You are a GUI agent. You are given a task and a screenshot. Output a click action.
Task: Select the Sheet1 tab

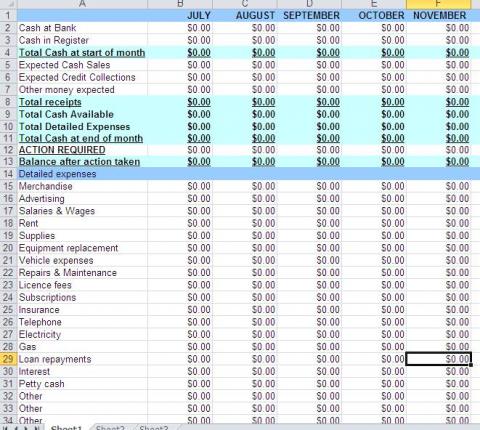point(66,427)
